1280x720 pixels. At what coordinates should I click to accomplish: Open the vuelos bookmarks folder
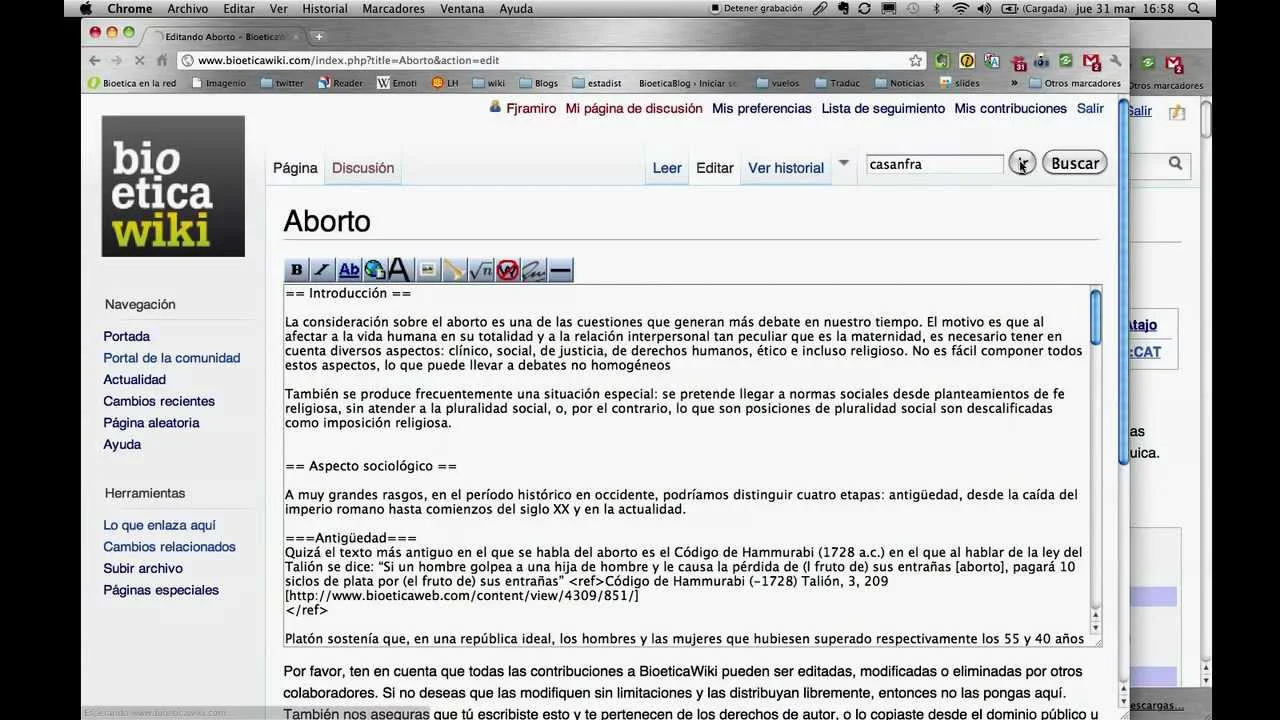[x=778, y=83]
